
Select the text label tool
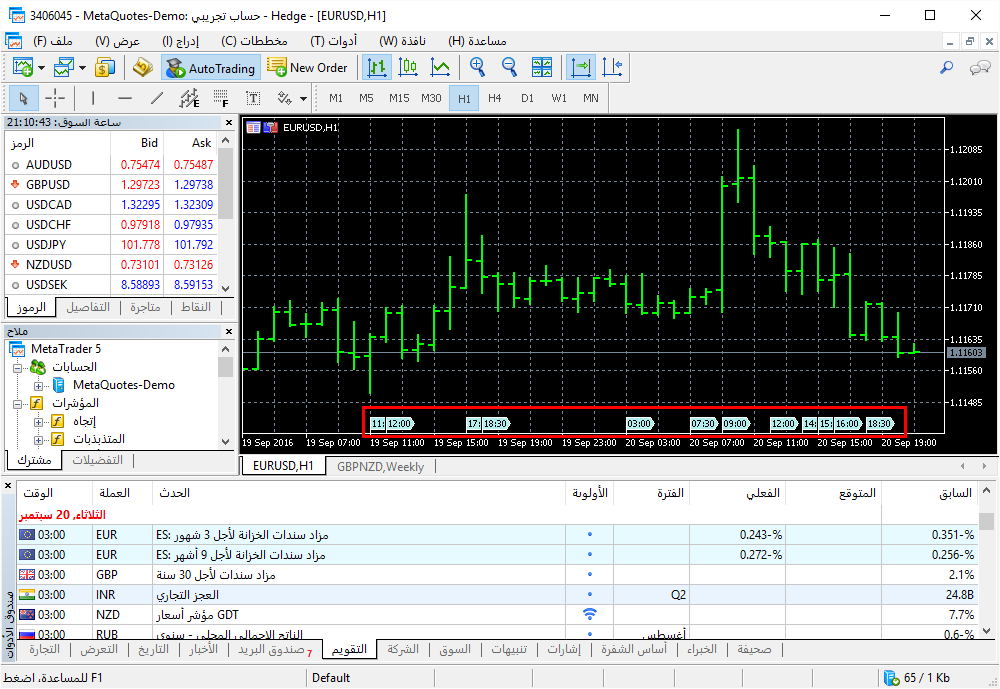[253, 98]
